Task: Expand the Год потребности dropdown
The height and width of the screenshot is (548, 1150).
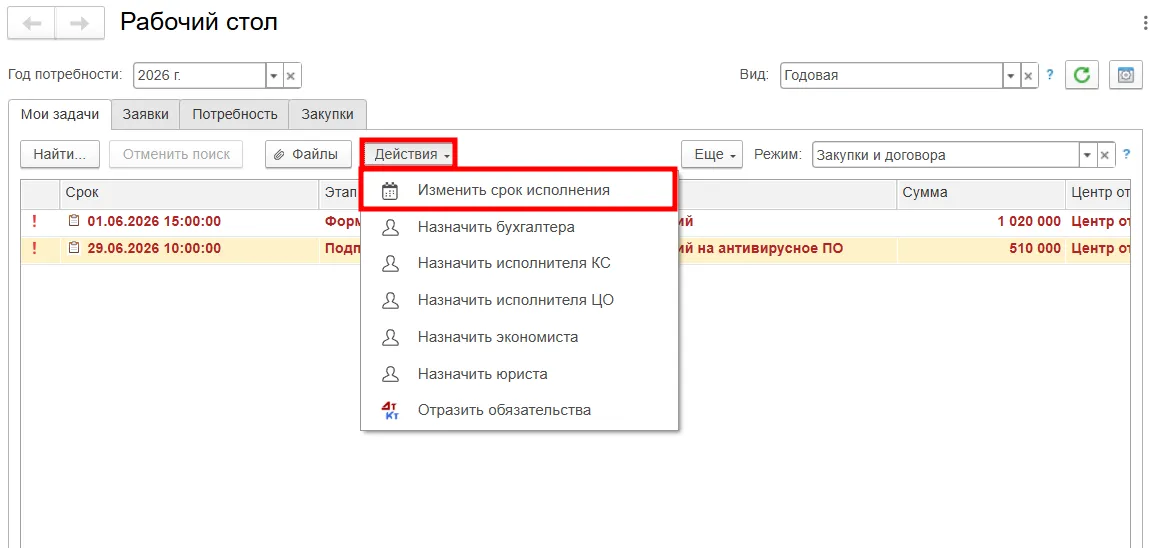Action: 274,75
